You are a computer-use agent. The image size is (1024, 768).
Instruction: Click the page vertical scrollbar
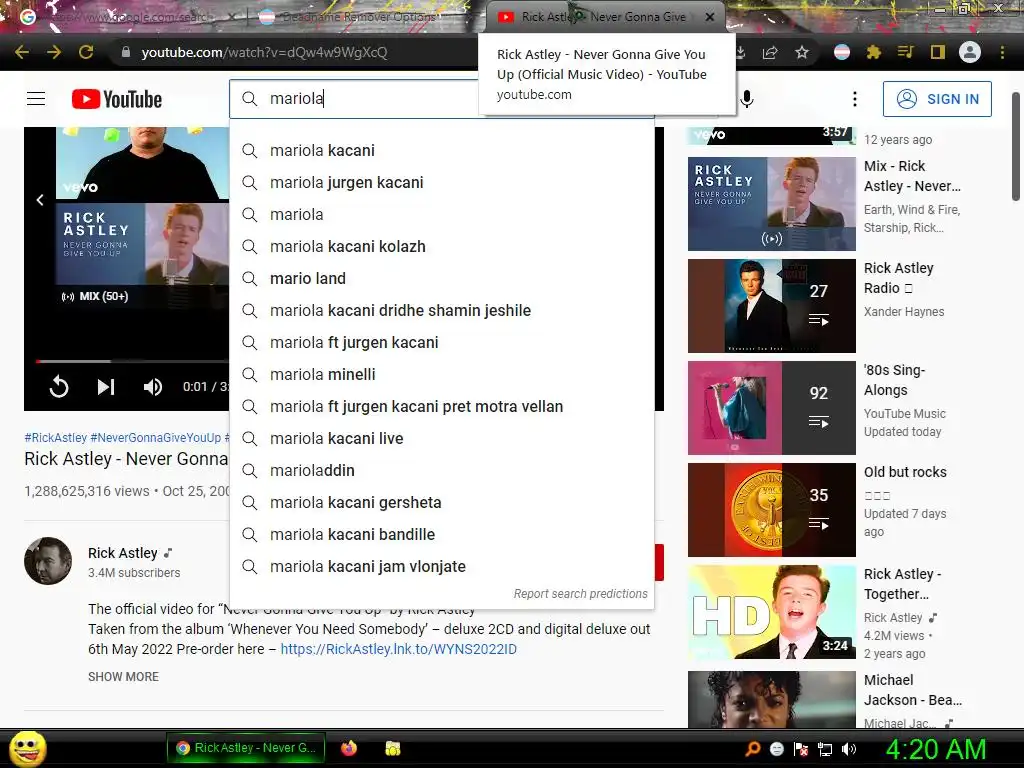click(1016, 147)
